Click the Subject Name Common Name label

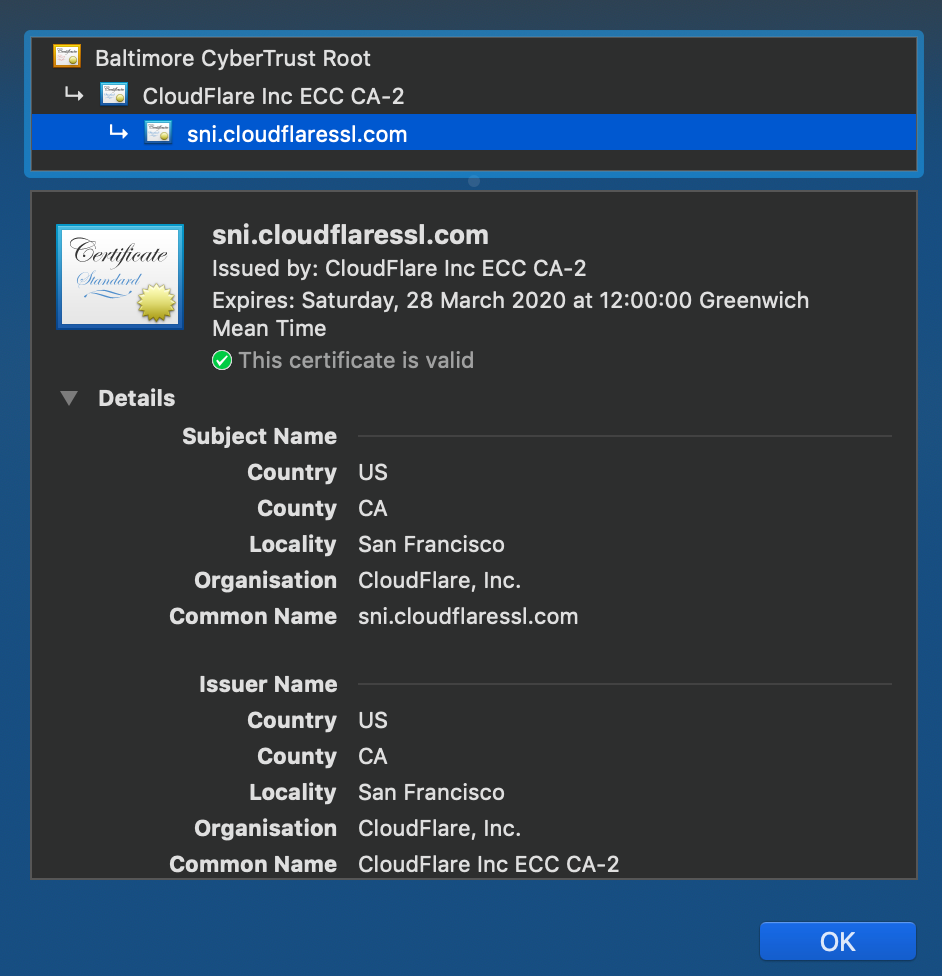point(253,617)
